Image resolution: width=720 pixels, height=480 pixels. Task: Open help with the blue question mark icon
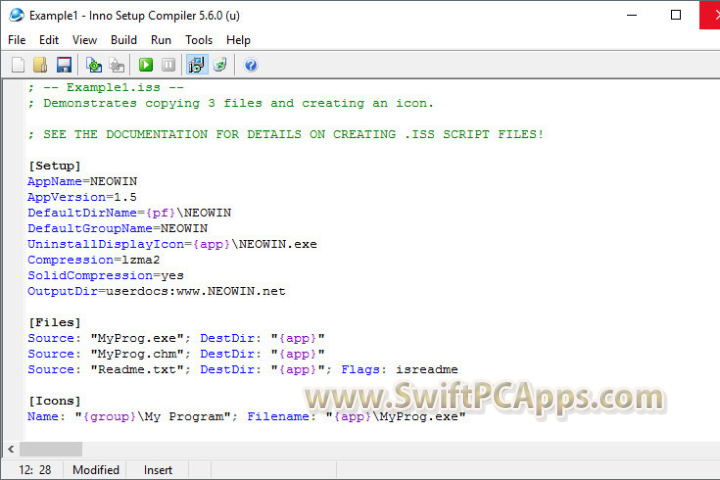[251, 65]
